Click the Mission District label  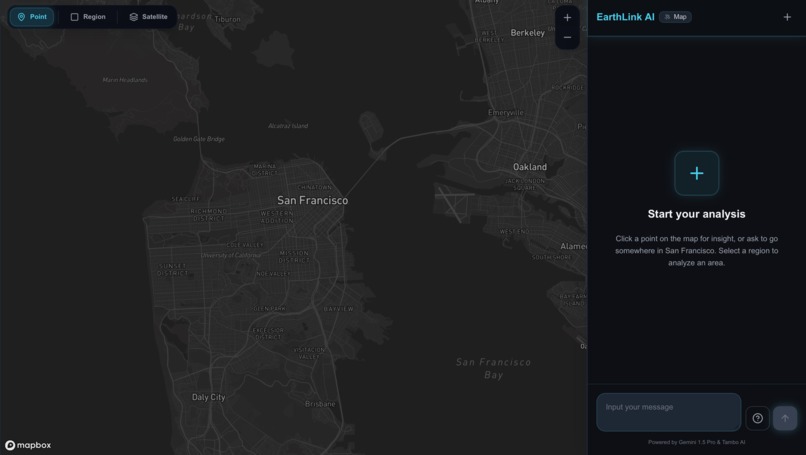pos(294,257)
